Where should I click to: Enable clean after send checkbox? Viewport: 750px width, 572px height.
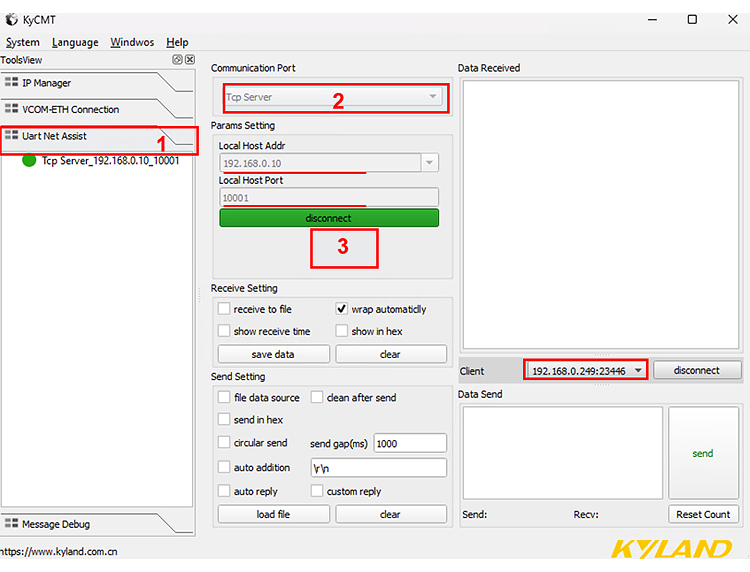click(317, 397)
